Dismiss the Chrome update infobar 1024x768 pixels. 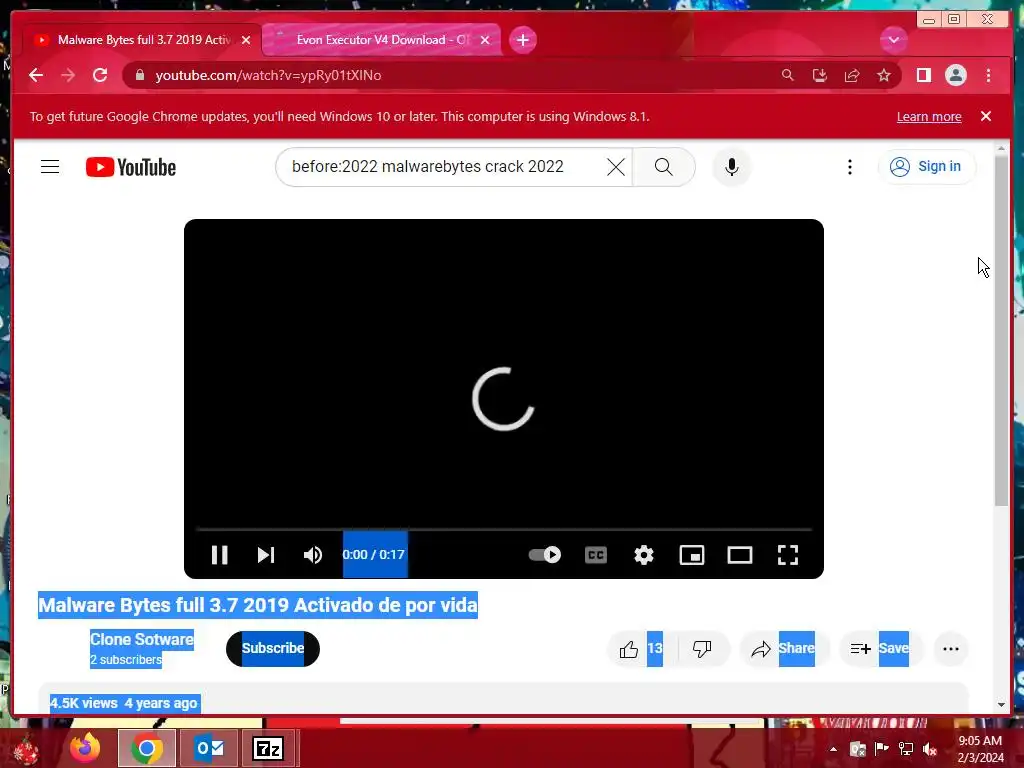pyautogui.click(x=986, y=116)
